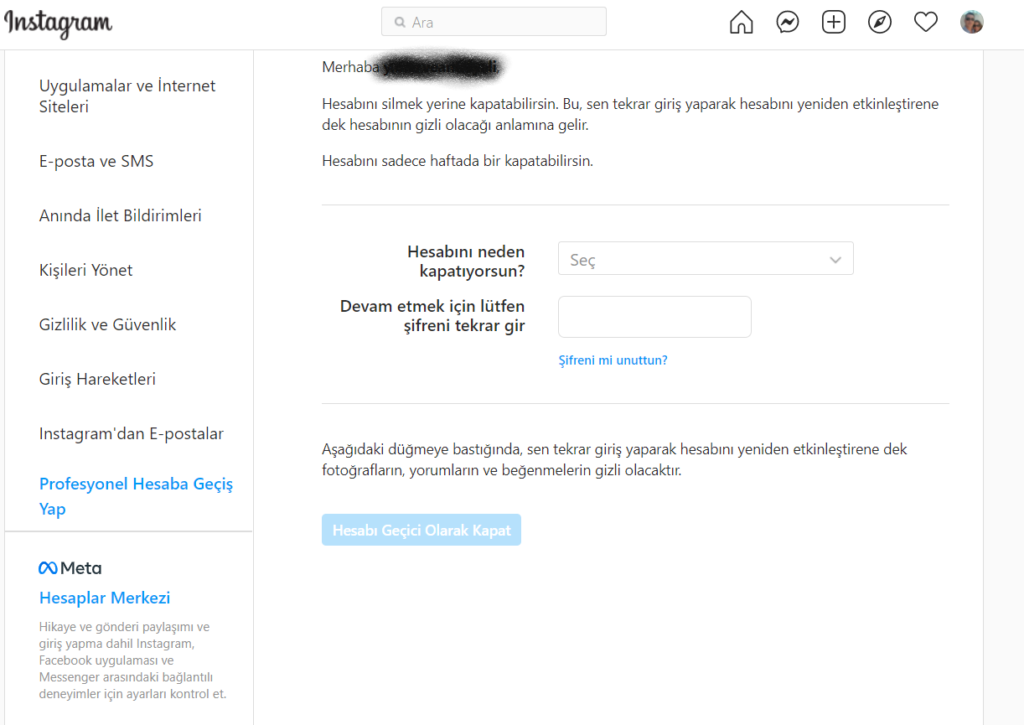Open Uygulamalar ve İnternet Siteleri settings
The width and height of the screenshot is (1024, 725).
click(127, 96)
